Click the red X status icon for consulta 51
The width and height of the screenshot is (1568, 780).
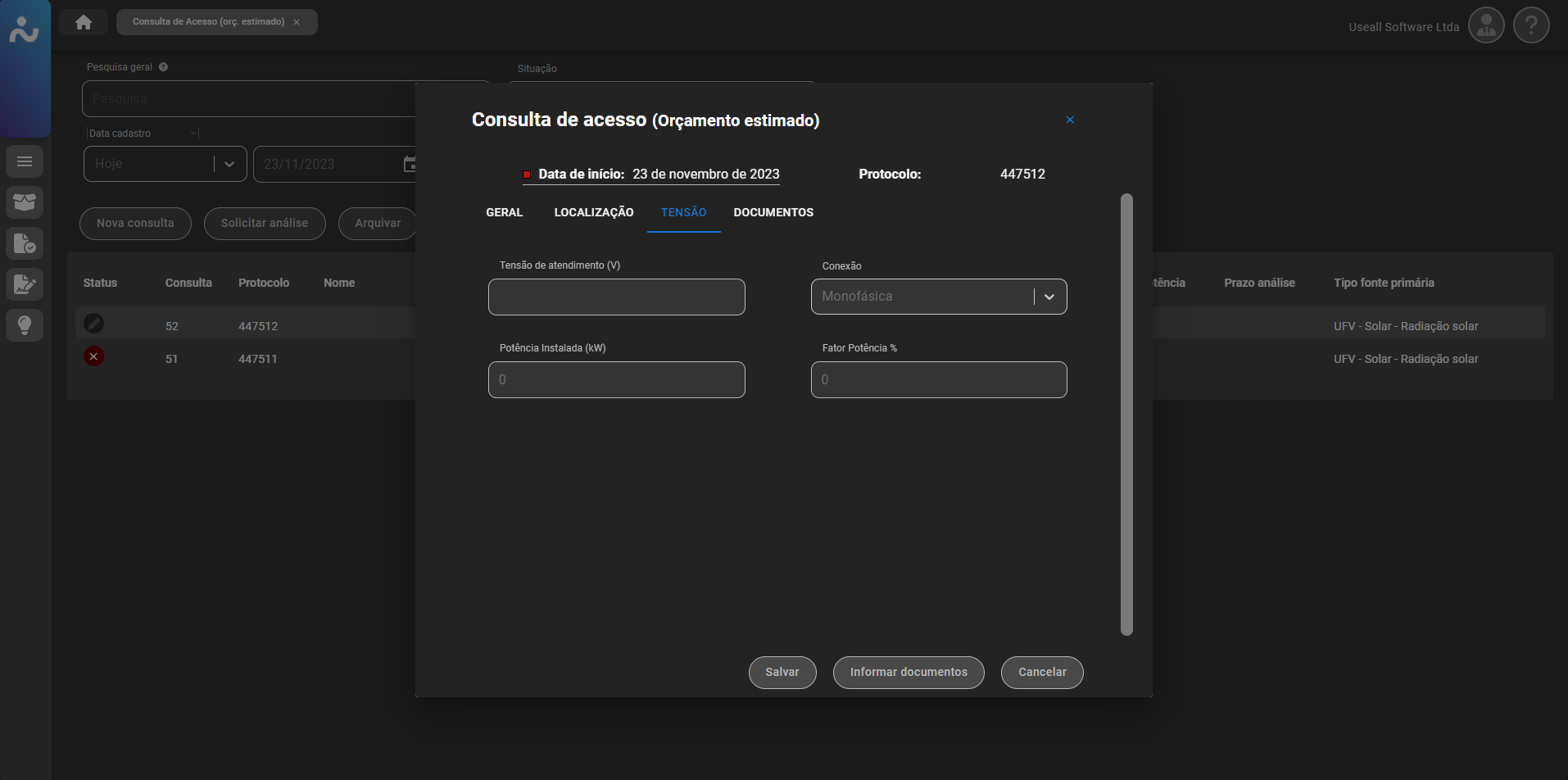[94, 356]
